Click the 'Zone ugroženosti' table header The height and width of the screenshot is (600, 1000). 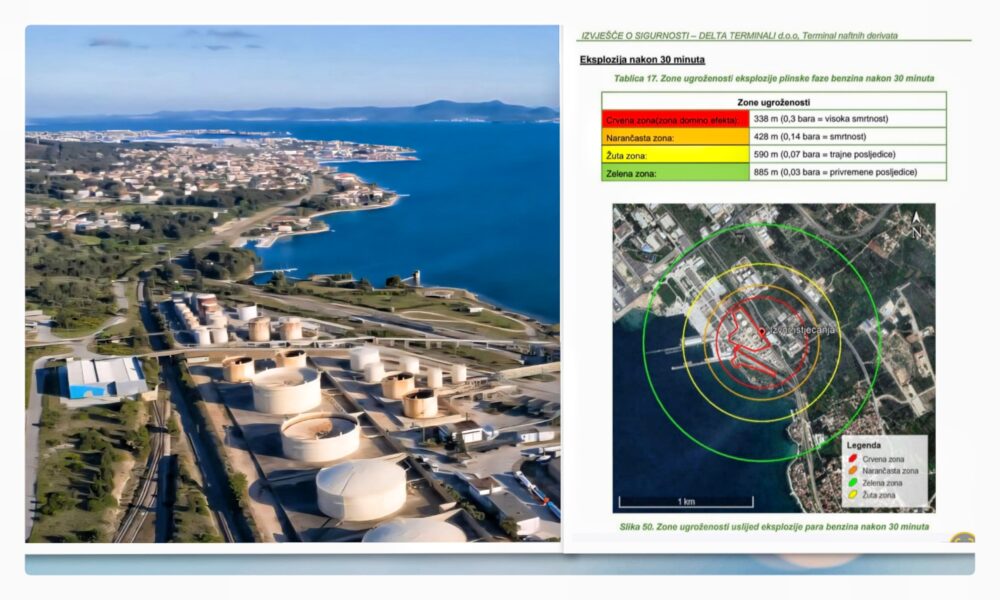(773, 102)
